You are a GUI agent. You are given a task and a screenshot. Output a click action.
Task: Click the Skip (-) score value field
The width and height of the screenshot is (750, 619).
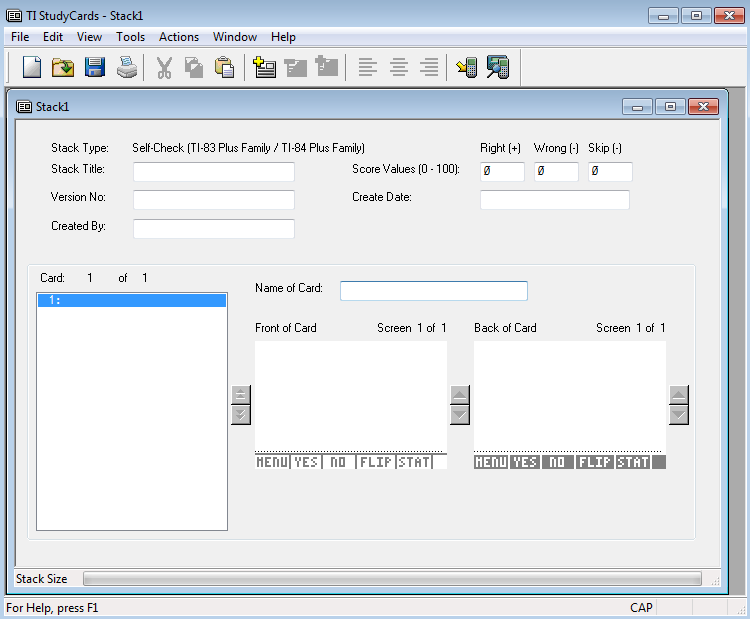[610, 172]
